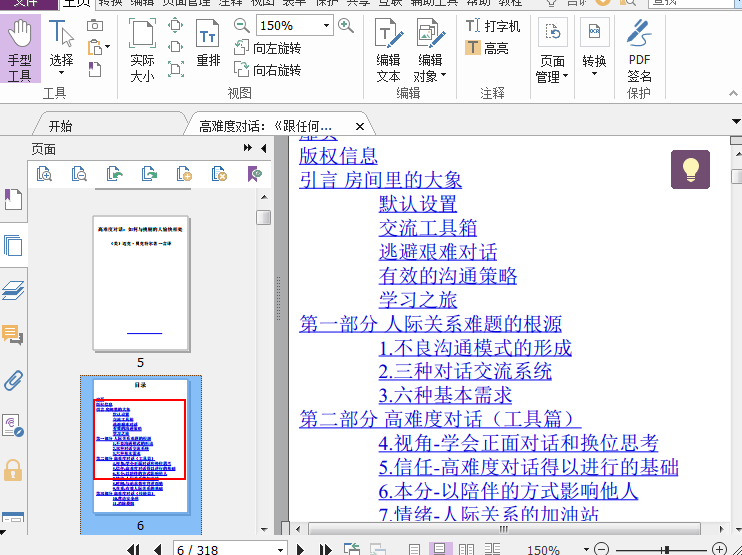742x555 pixels.
Task: Toggle the Typewriter (打字机) tool
Action: [x=493, y=26]
